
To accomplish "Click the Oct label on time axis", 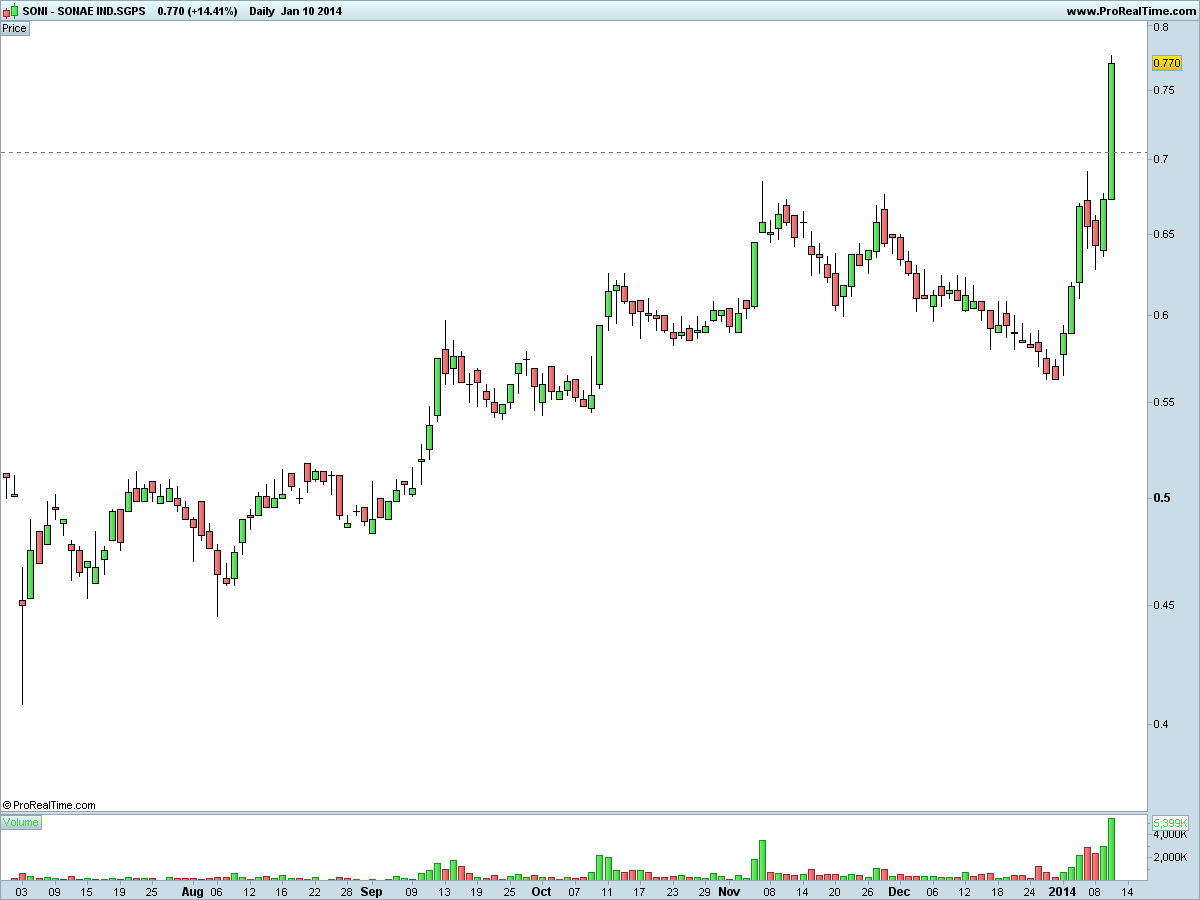I will click(541, 891).
